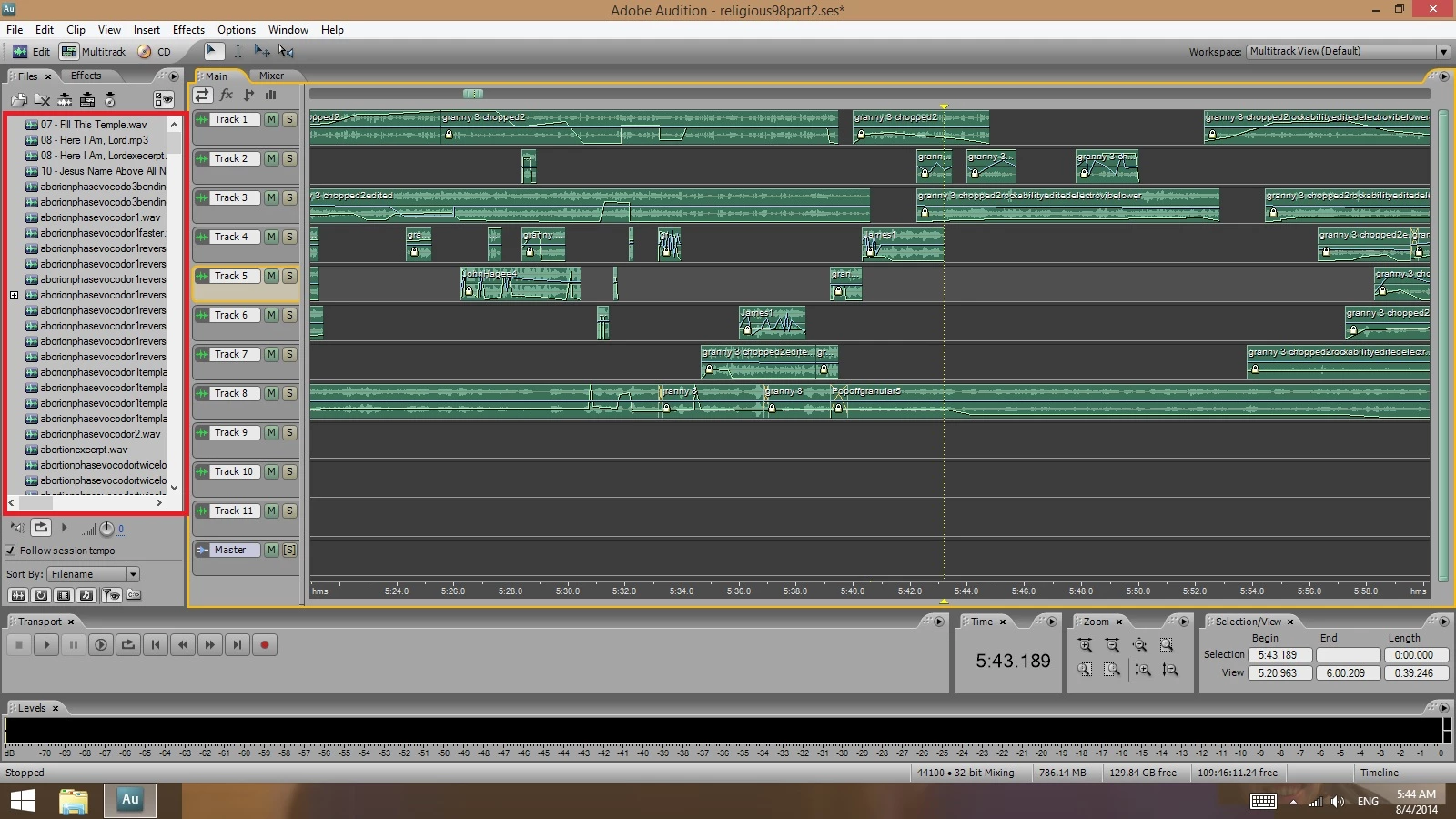Select the Time Selection tool
This screenshot has height=819, width=1456.
pyautogui.click(x=238, y=51)
